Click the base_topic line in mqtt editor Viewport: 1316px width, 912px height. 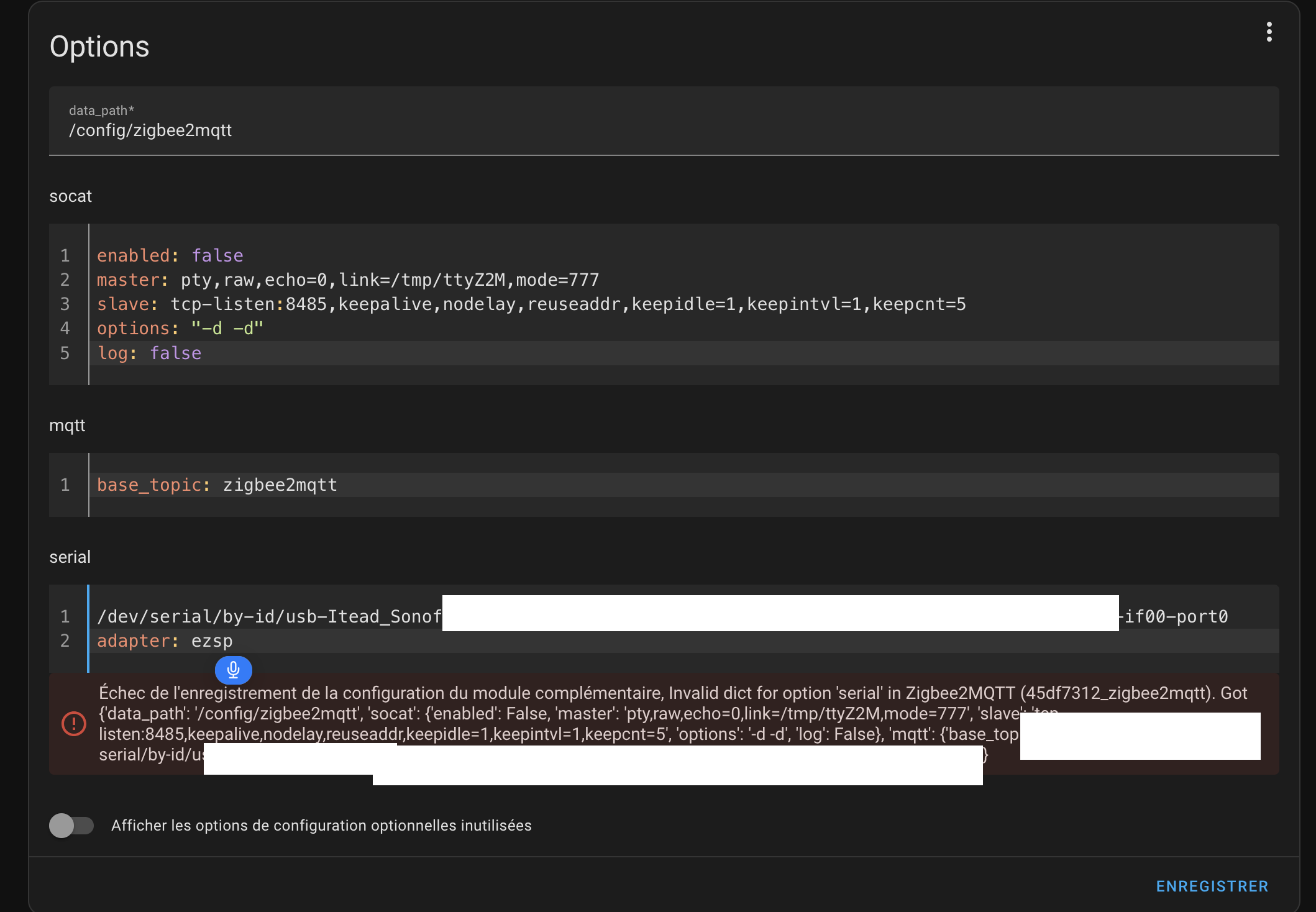pos(217,485)
